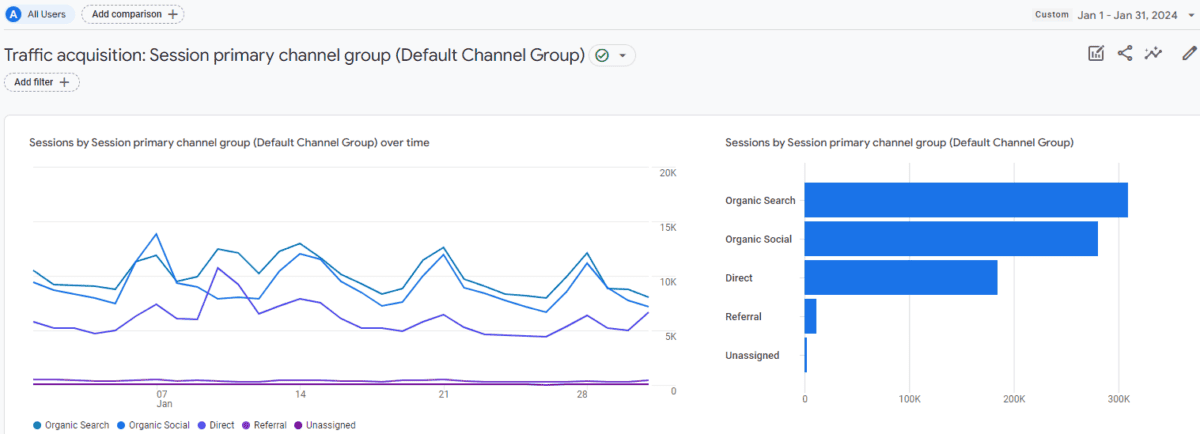The width and height of the screenshot is (1200, 434).
Task: Click the Referral legend entry
Action: 265,425
